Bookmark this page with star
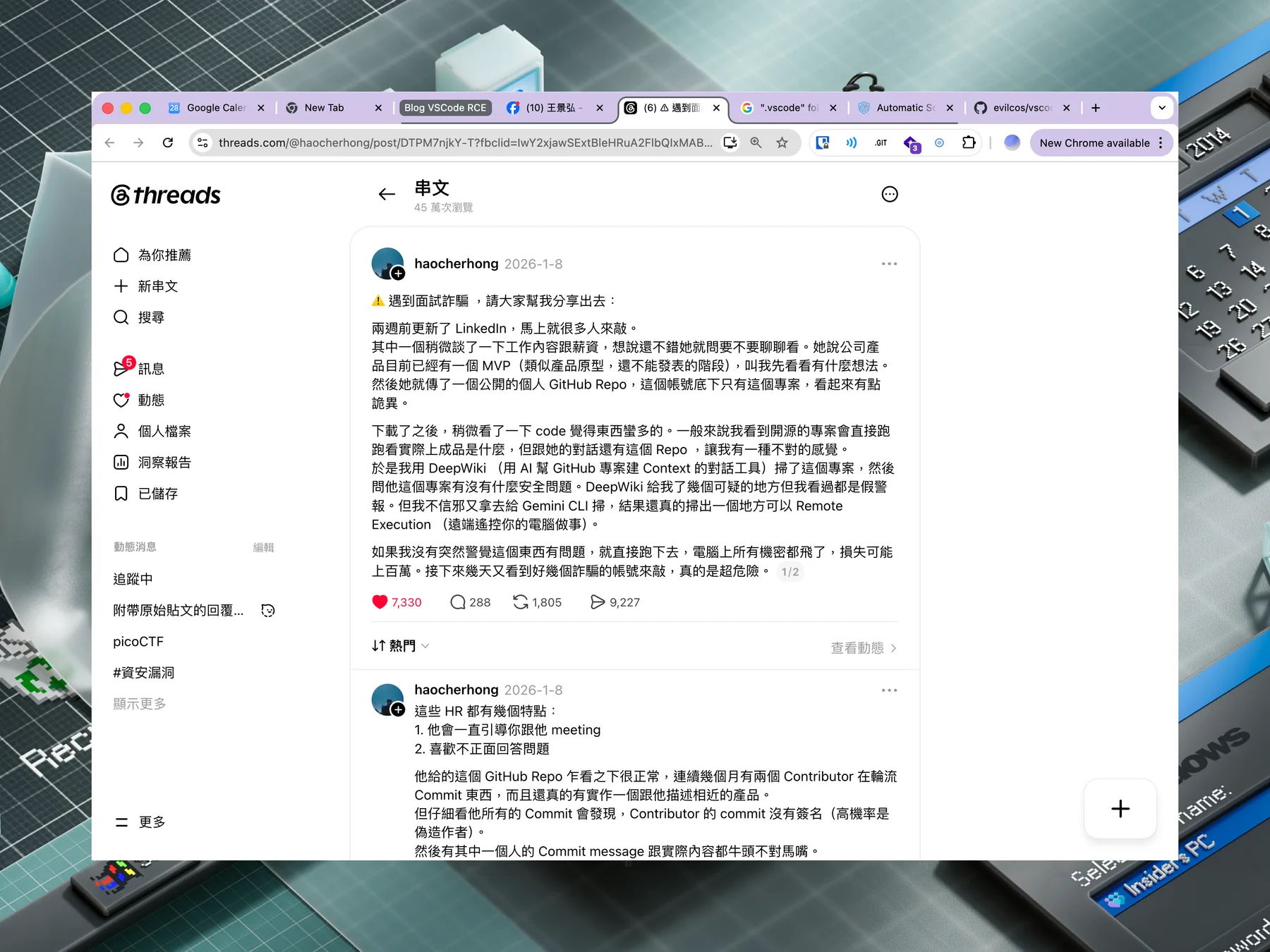This screenshot has height=952, width=1270. pos(782,142)
